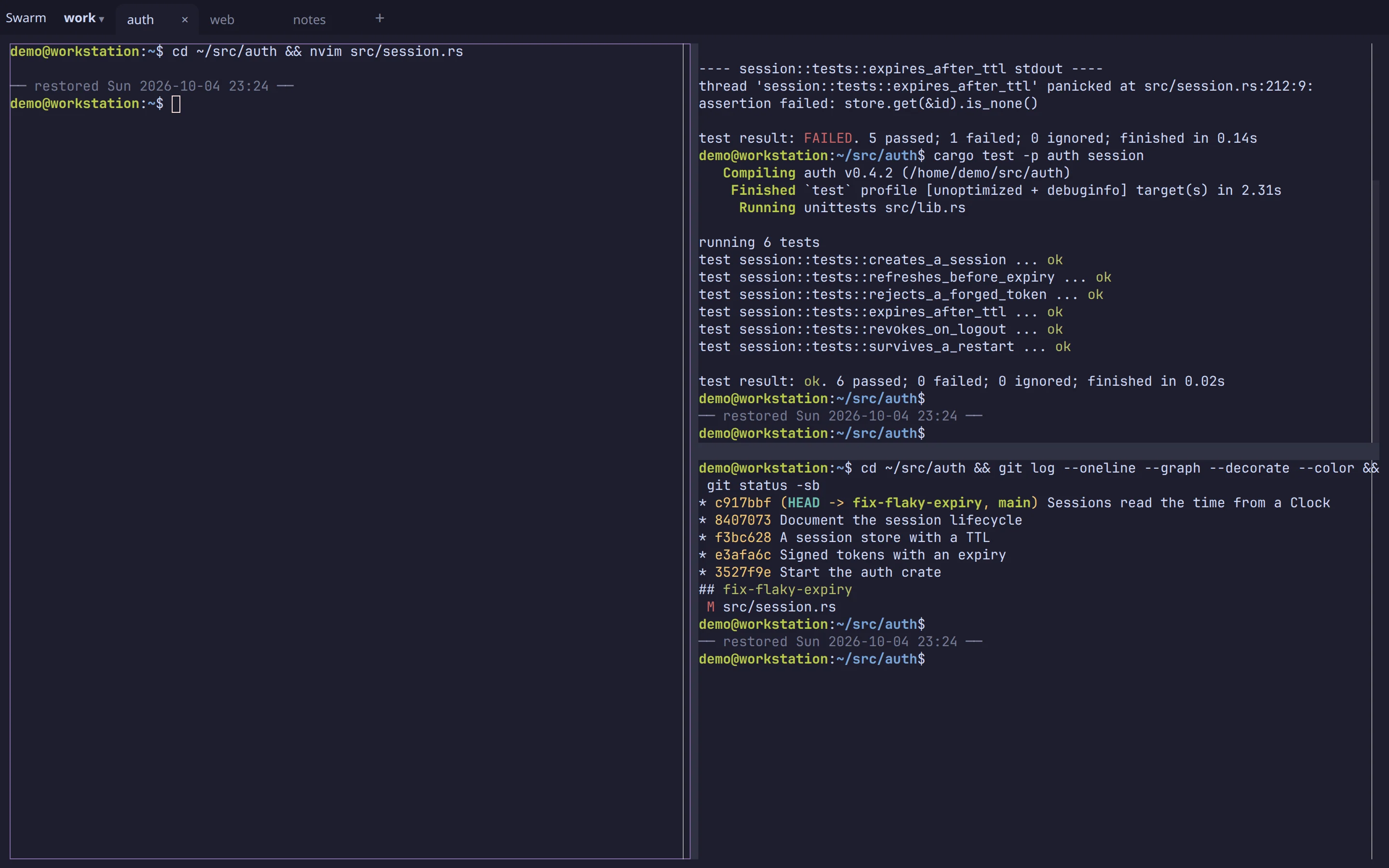Image resolution: width=1389 pixels, height=868 pixels.
Task: Close the auth tab
Action: [x=185, y=19]
